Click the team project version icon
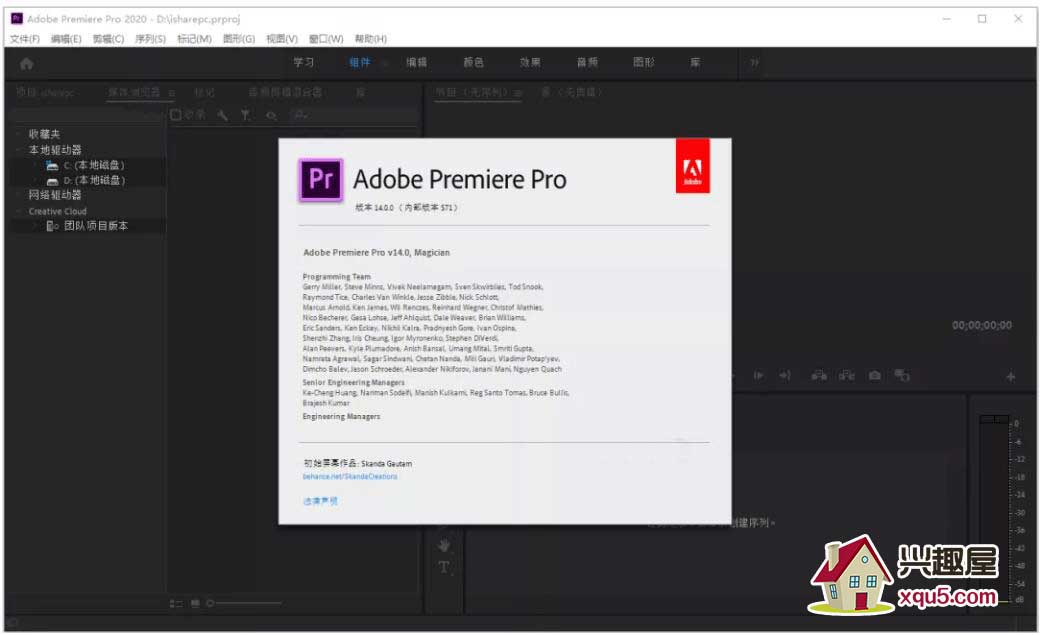Screen dimensions: 1041x635 [x=52, y=227]
